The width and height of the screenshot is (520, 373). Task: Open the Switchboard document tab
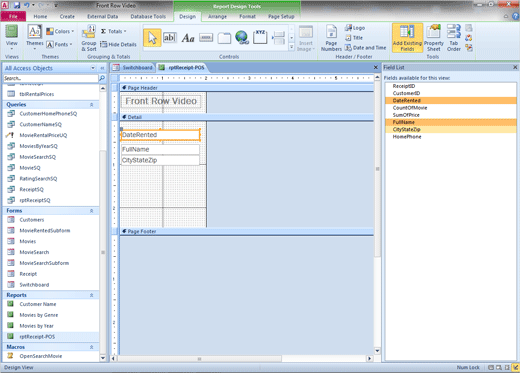tap(133, 68)
